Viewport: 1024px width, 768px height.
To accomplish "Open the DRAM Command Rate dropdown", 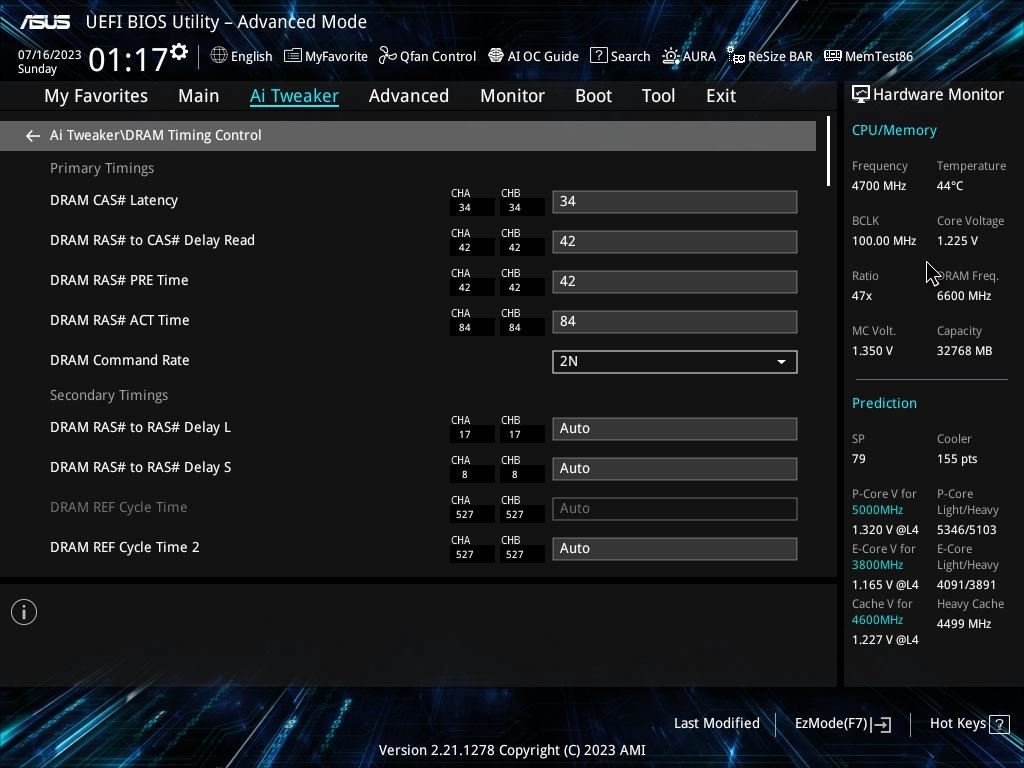I will tap(675, 362).
